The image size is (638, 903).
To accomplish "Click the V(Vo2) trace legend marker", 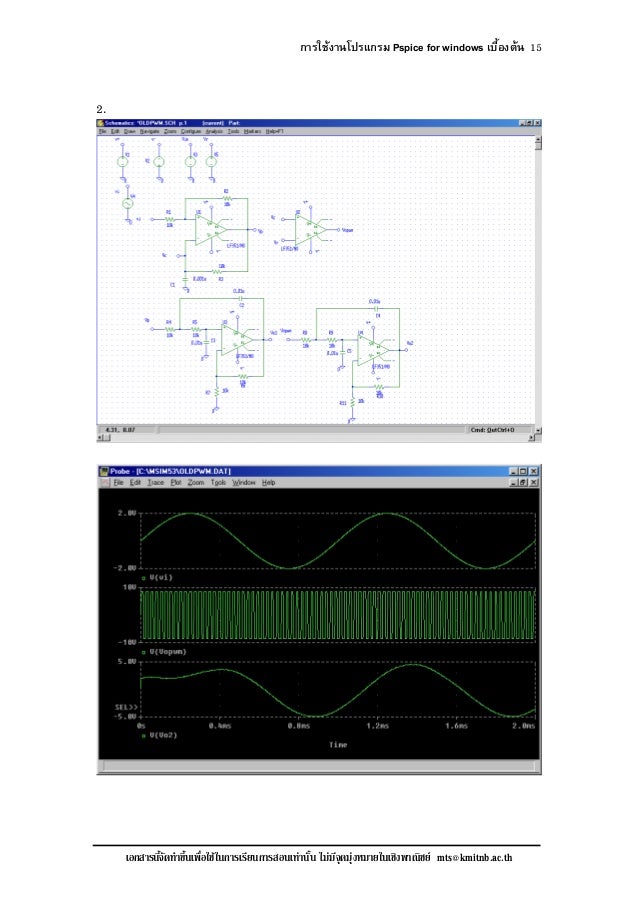I will click(x=143, y=737).
